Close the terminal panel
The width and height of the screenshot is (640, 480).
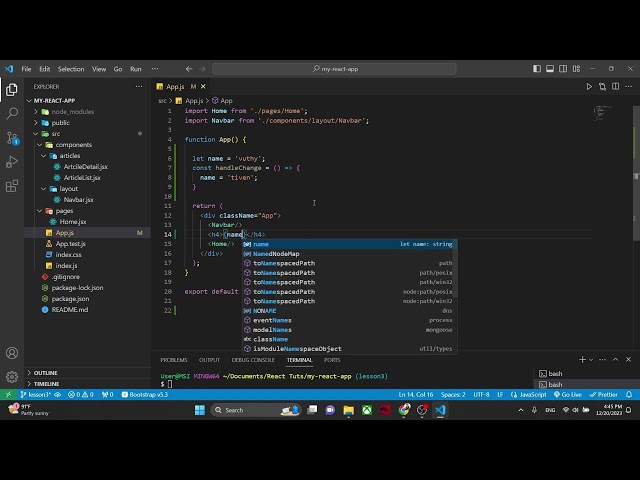pos(629,360)
